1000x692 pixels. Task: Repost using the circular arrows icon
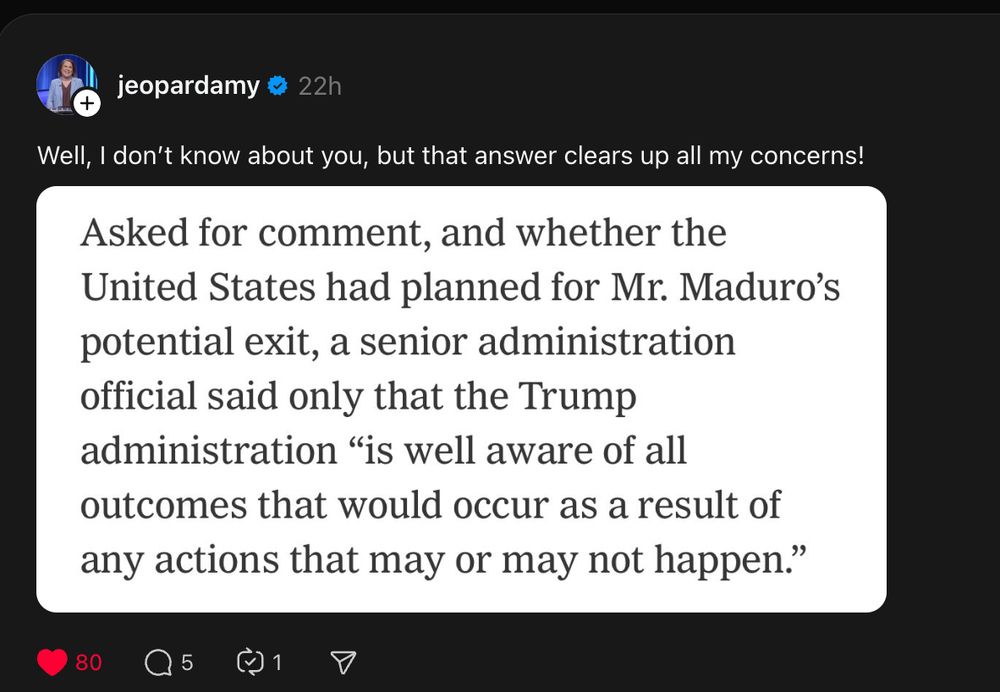coord(249,662)
